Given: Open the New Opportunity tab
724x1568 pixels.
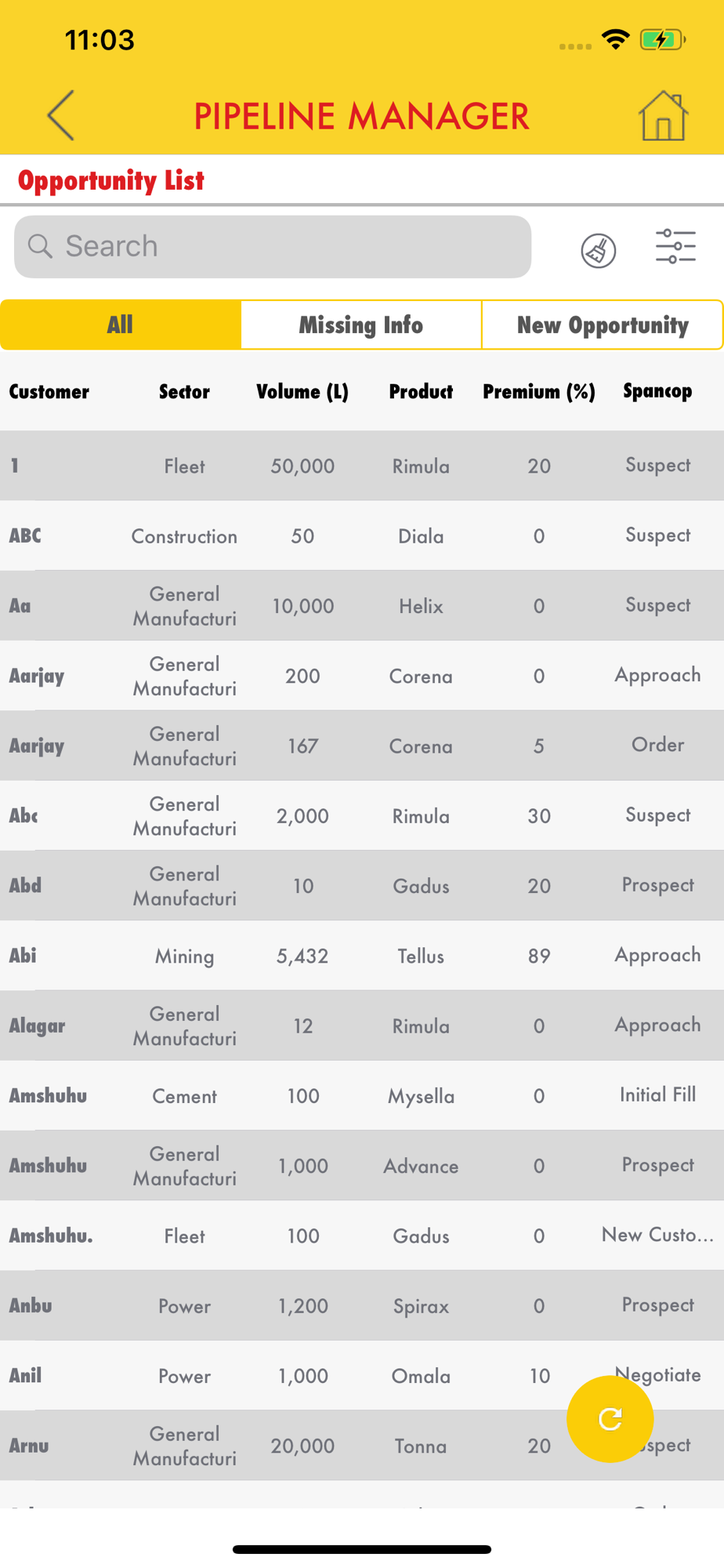Looking at the screenshot, I should click(603, 325).
